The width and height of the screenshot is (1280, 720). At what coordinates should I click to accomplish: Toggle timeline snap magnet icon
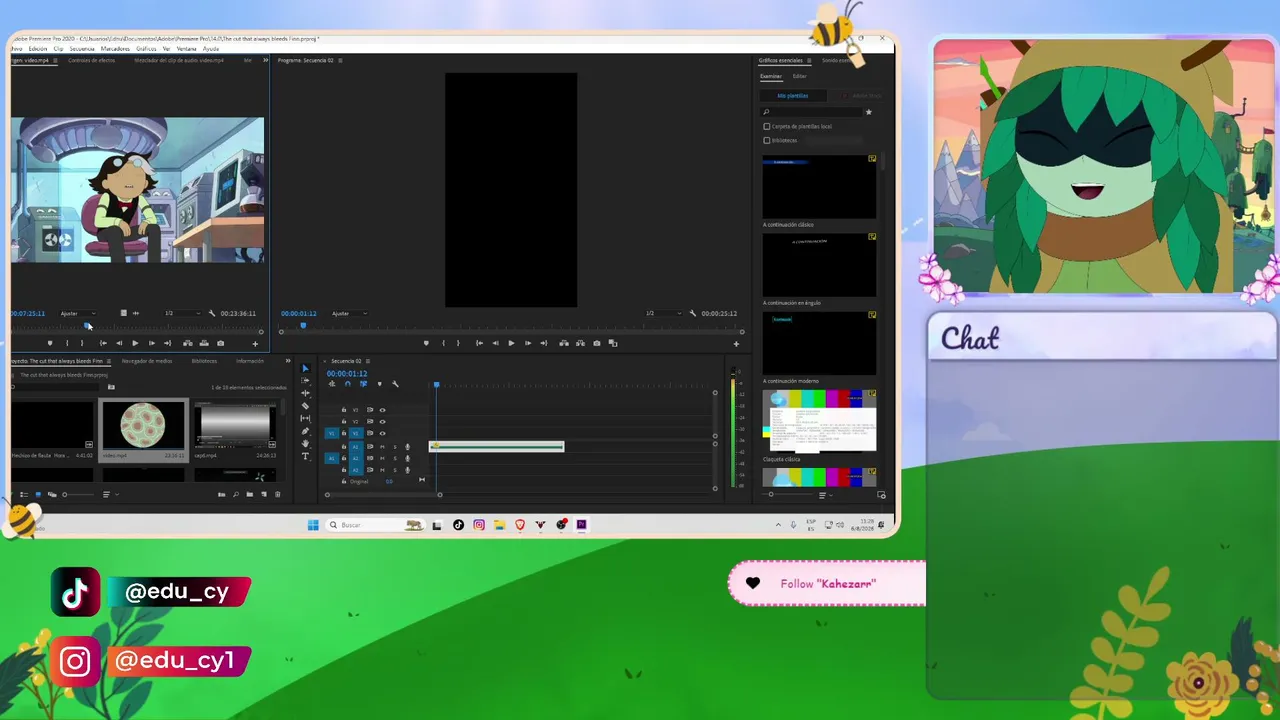(x=347, y=384)
